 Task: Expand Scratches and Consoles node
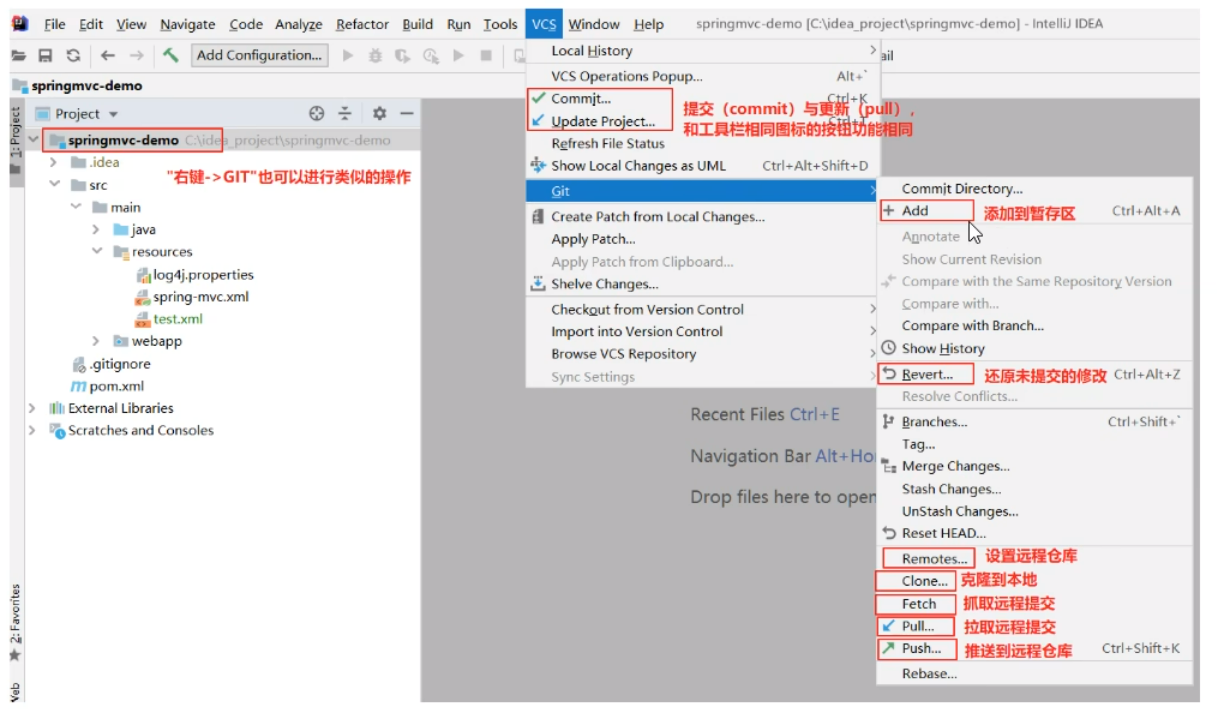(33, 431)
